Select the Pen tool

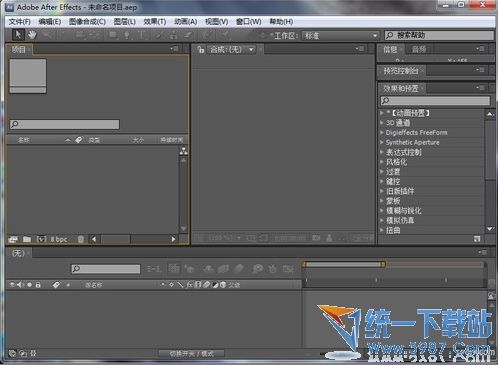tap(127, 35)
